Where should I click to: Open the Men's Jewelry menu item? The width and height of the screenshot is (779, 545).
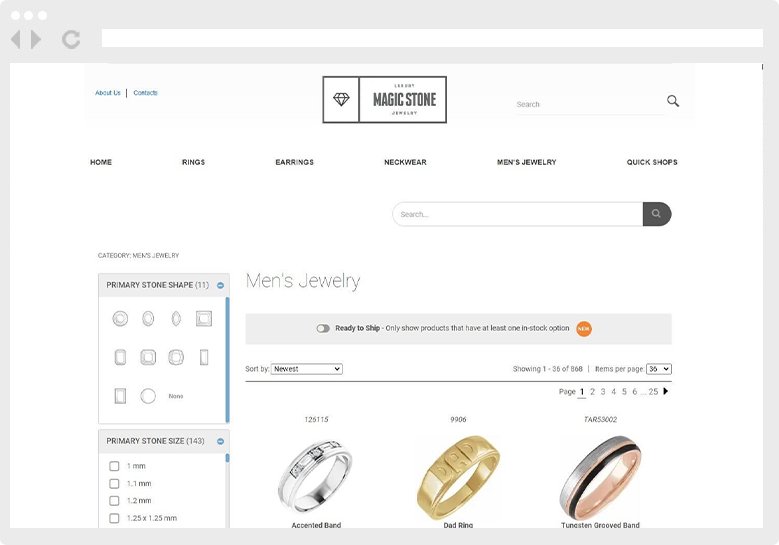click(x=527, y=162)
